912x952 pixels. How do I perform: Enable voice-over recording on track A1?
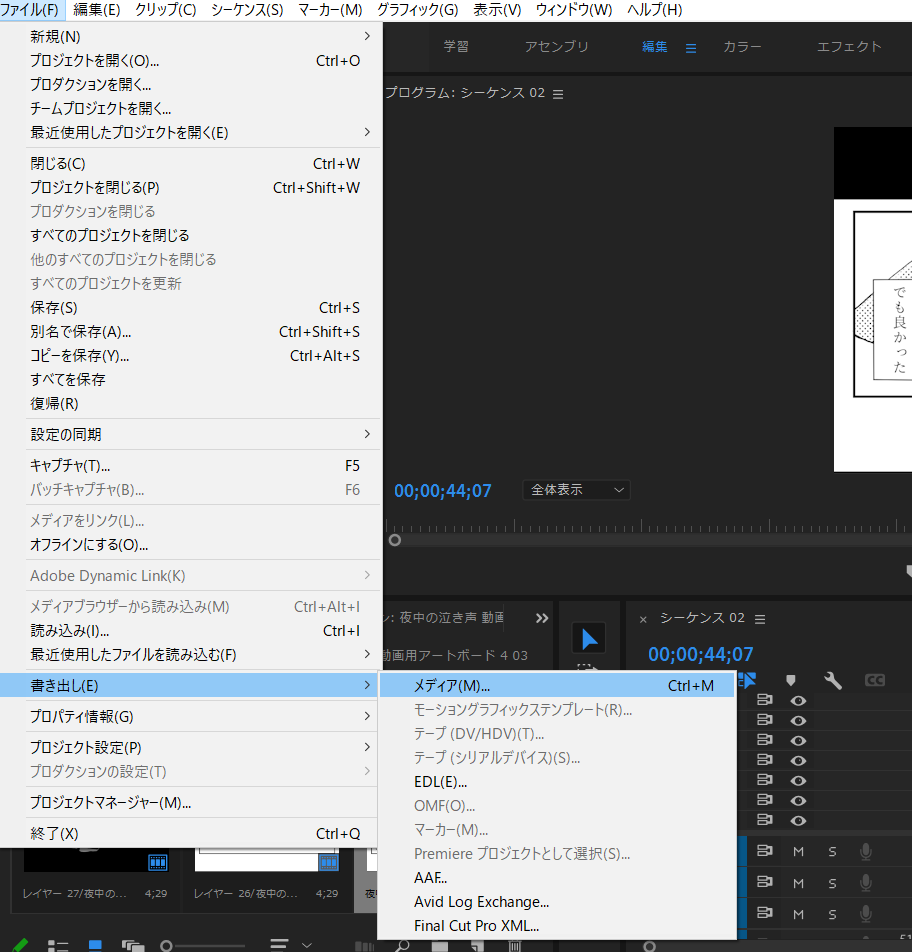(865, 851)
